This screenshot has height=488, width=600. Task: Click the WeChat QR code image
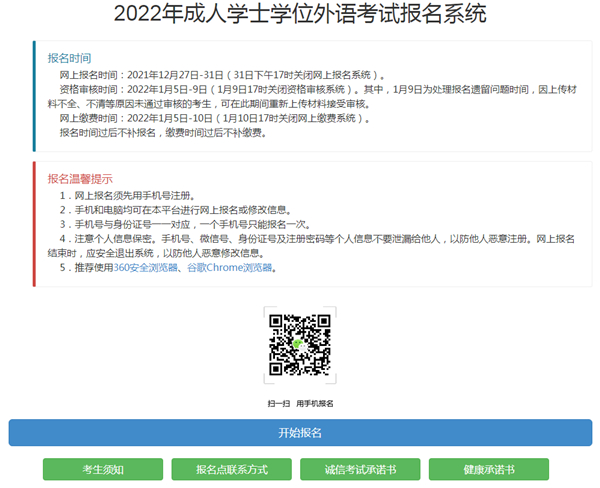pyautogui.click(x=300, y=345)
